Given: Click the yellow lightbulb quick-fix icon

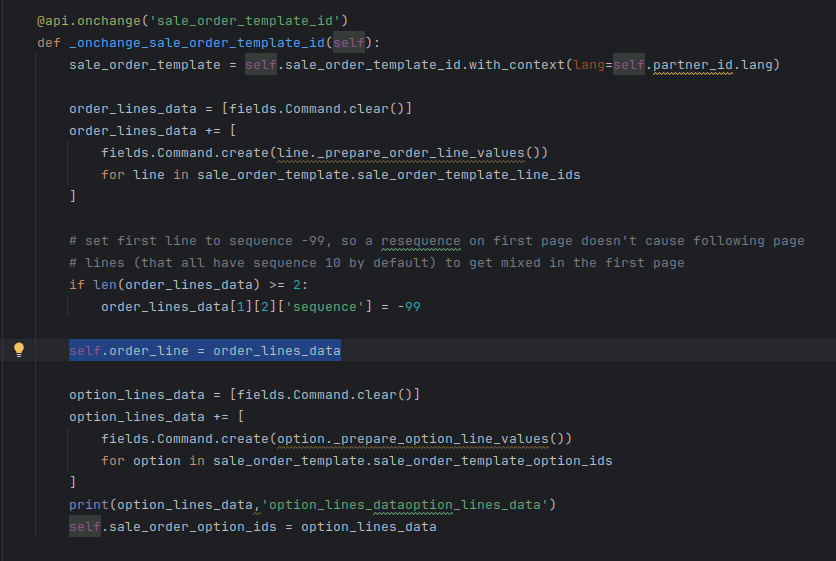Looking at the screenshot, I should pos(19,350).
